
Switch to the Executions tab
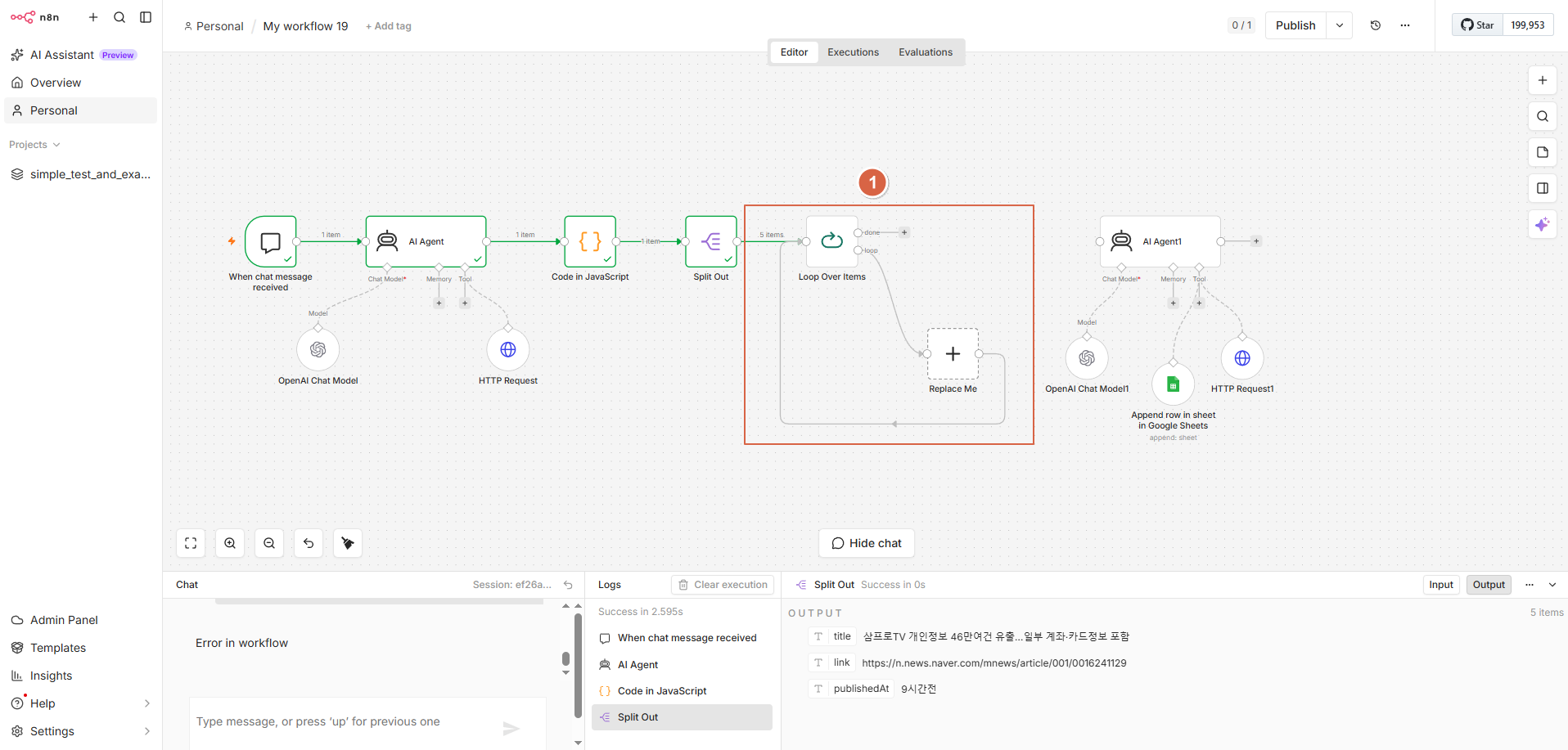853,52
